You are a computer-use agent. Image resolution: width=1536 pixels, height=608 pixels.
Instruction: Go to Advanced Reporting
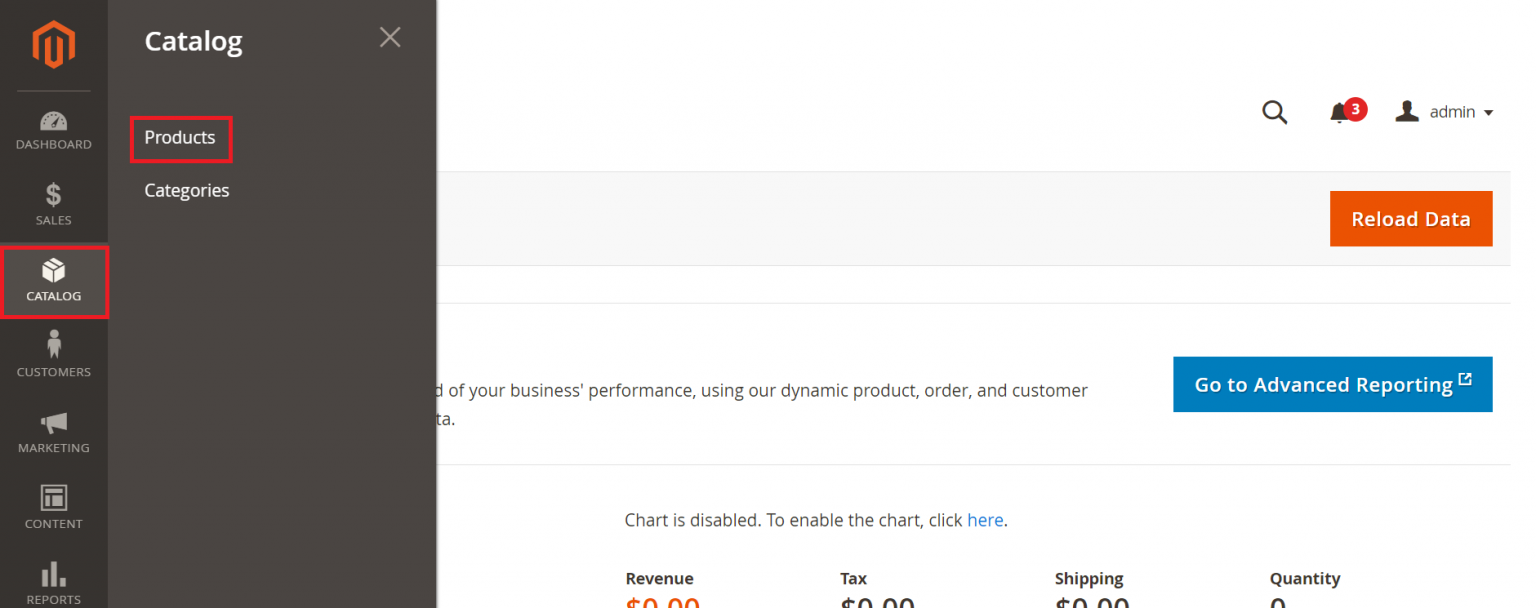(x=1332, y=384)
